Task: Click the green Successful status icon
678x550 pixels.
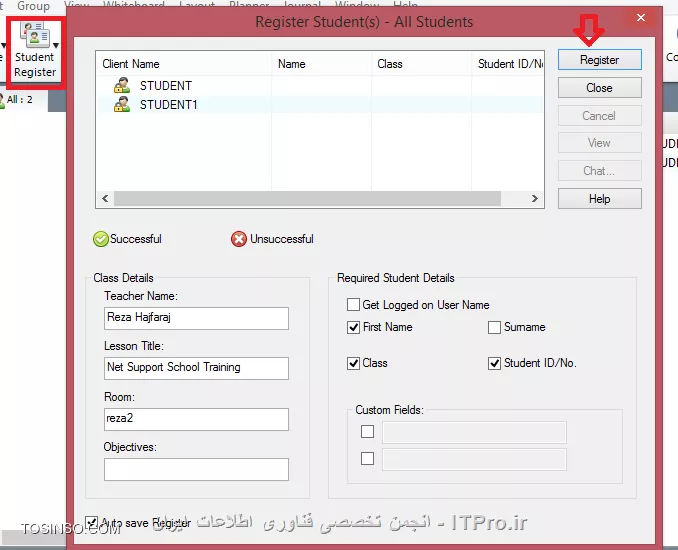Action: tap(101, 239)
